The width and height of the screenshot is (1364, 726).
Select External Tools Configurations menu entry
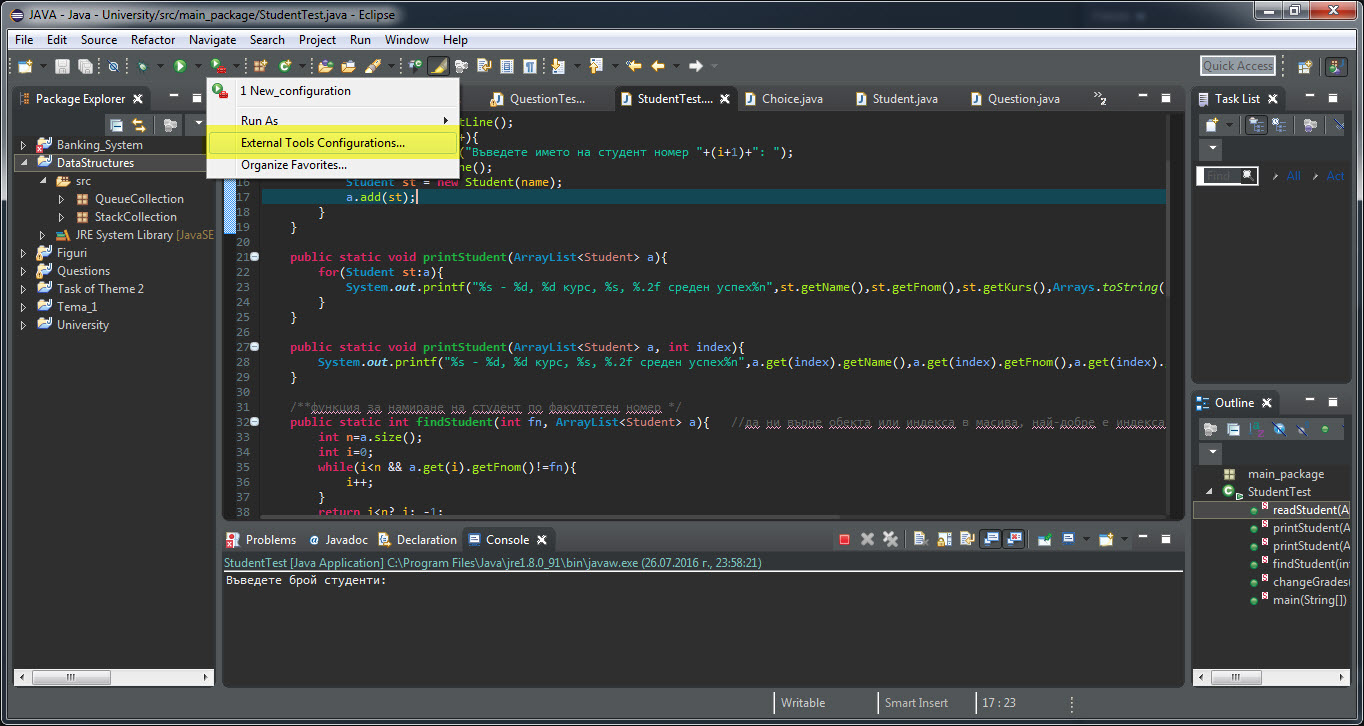(x=333, y=143)
